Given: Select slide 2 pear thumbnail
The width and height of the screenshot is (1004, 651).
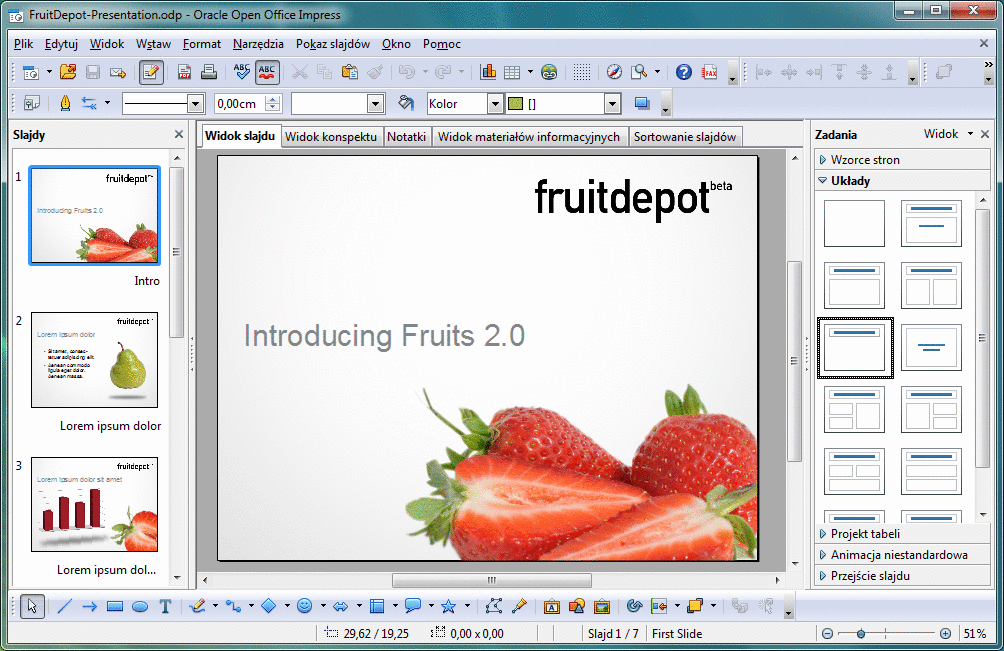Looking at the screenshot, I should pos(95,360).
